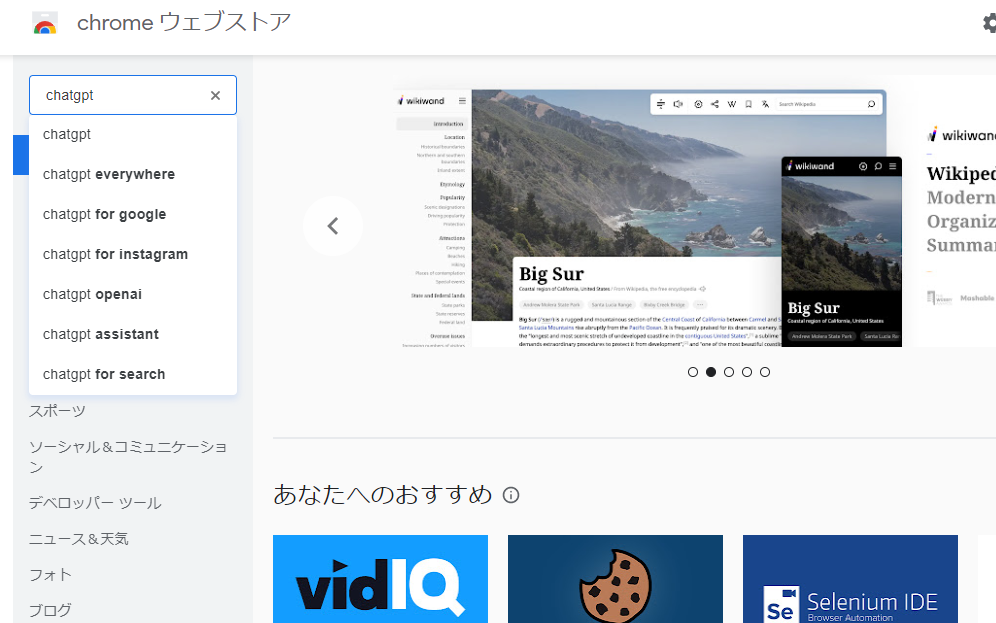Select the first carousel dot
Screen dimensions: 996x623
693,372
